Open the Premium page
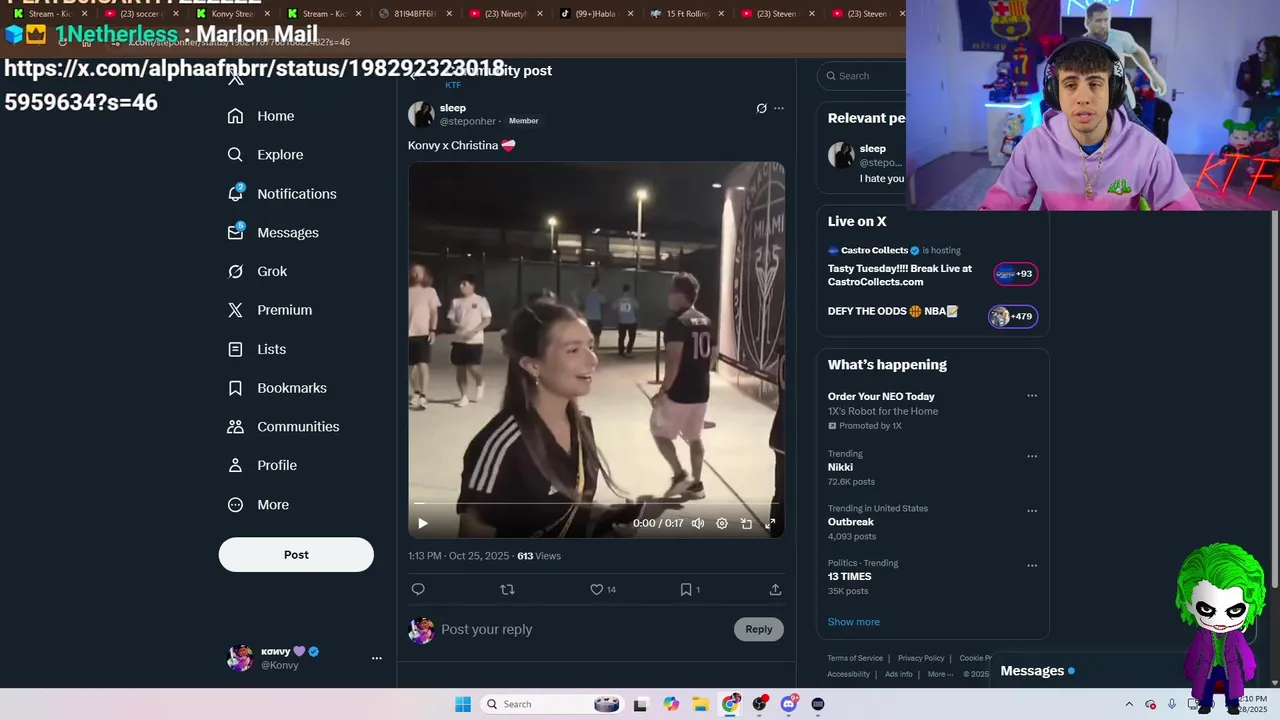 [270, 310]
